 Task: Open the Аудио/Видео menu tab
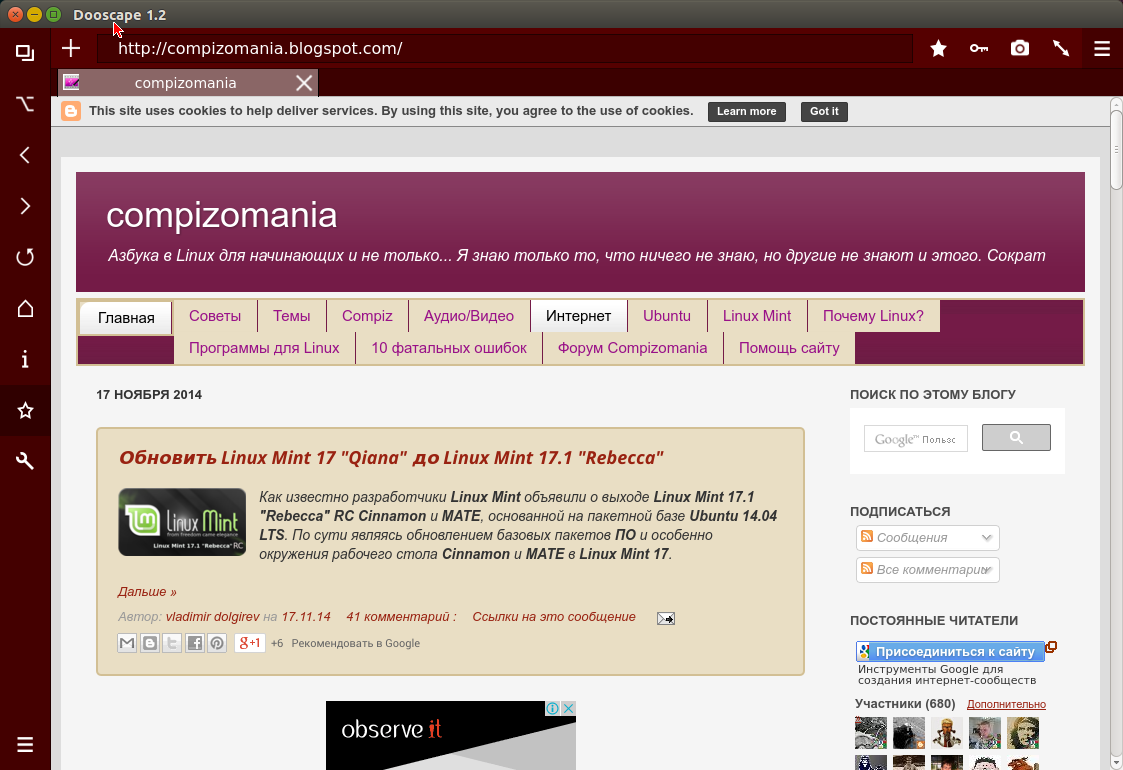pyautogui.click(x=469, y=316)
